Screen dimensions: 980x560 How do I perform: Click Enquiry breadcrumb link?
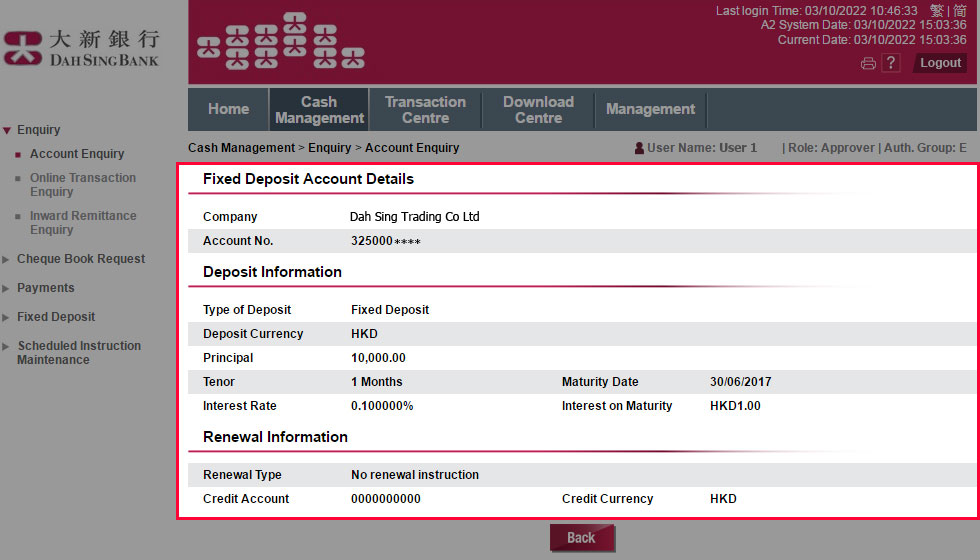[x=329, y=148]
